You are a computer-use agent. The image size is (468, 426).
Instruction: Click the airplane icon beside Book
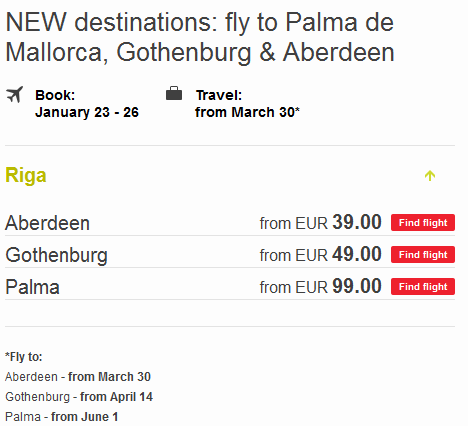[15, 95]
